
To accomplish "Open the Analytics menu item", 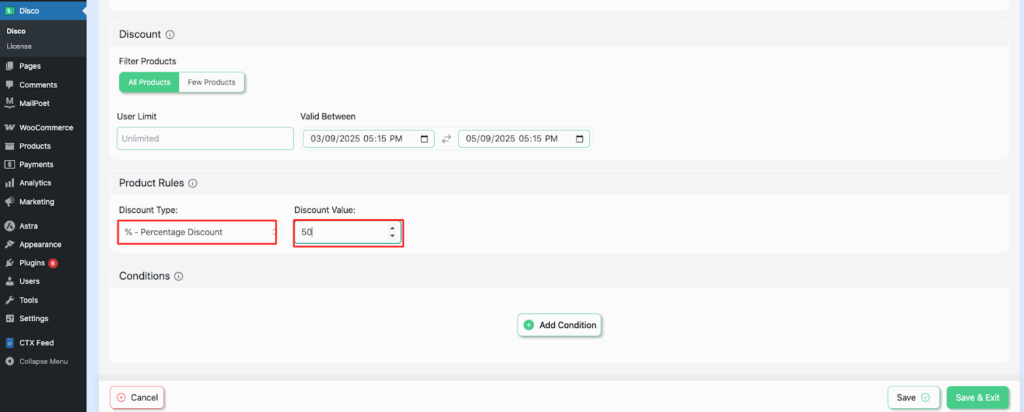I will (35, 183).
